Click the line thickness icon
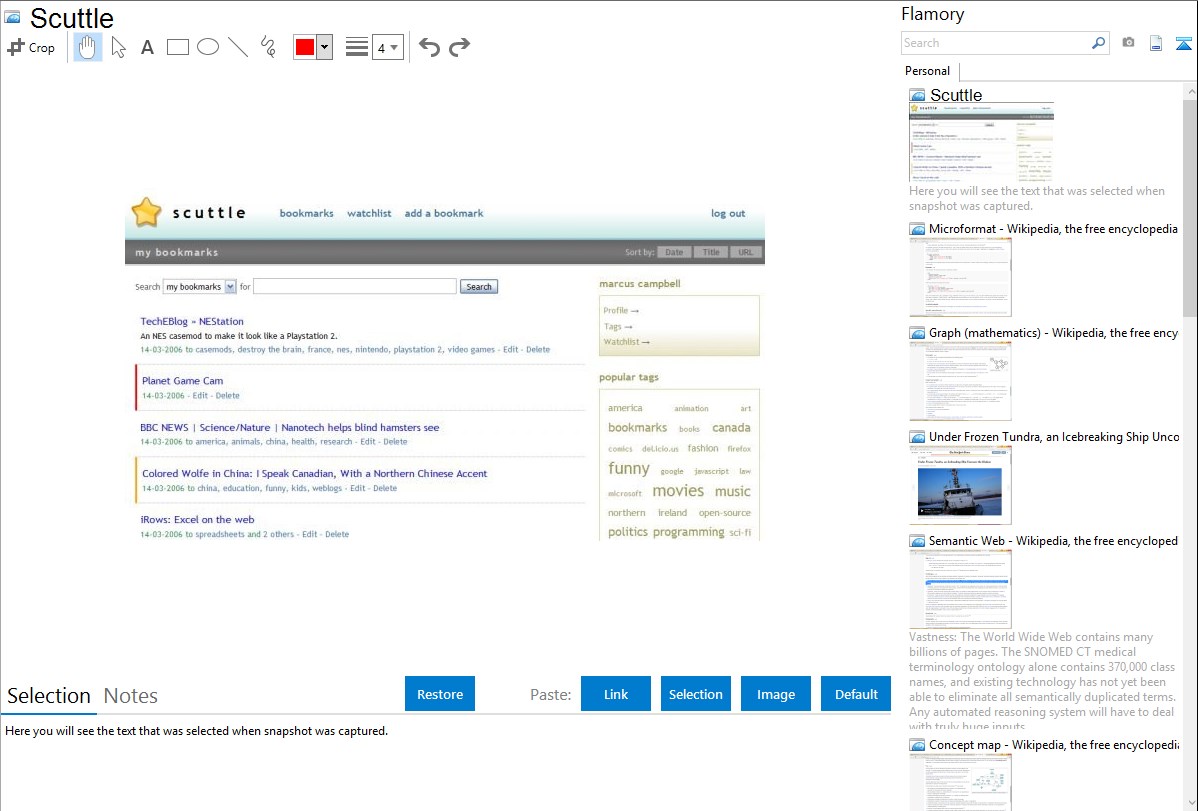Image resolution: width=1198 pixels, height=811 pixels. click(x=356, y=47)
